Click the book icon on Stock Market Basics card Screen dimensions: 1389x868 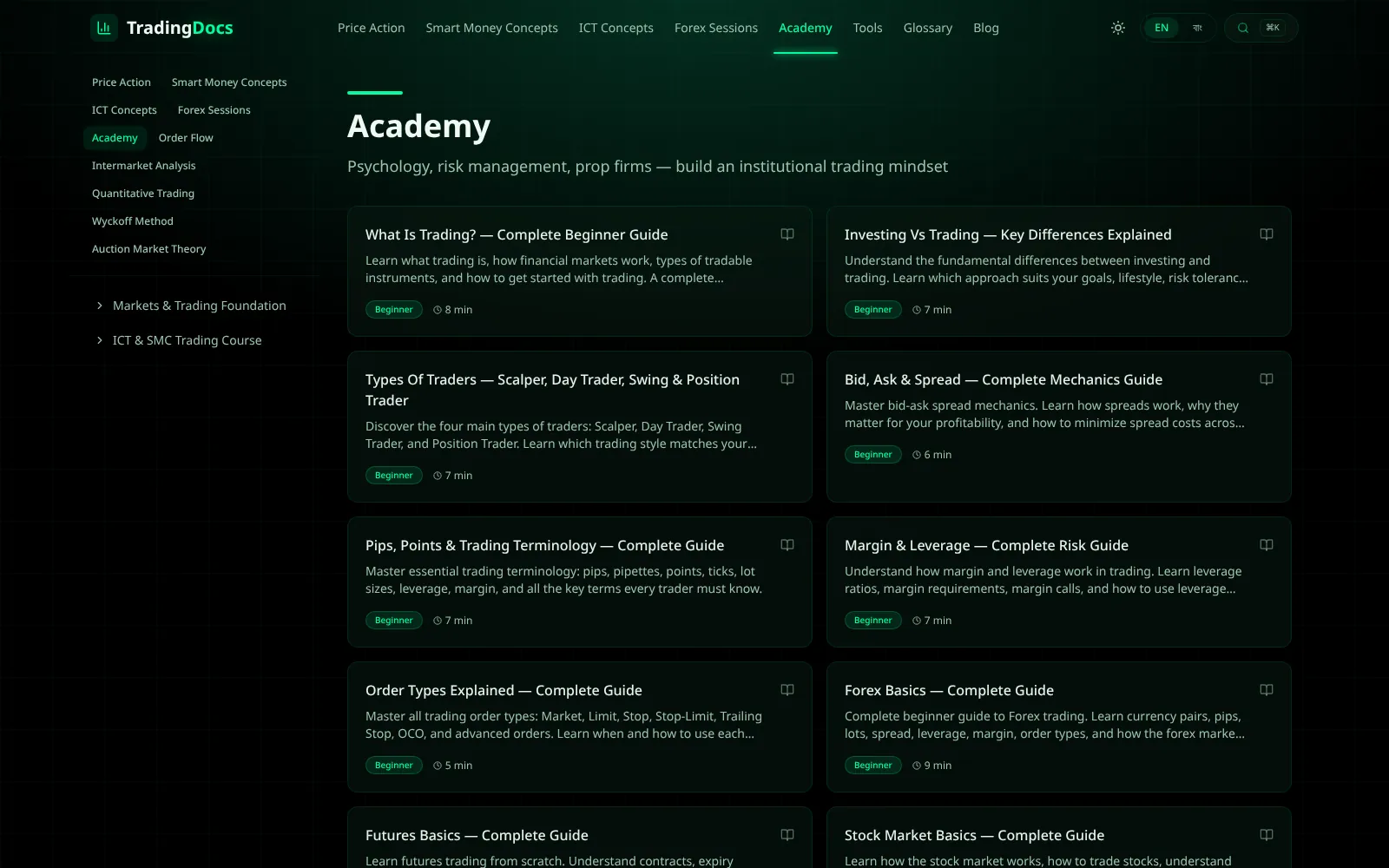(x=1267, y=835)
